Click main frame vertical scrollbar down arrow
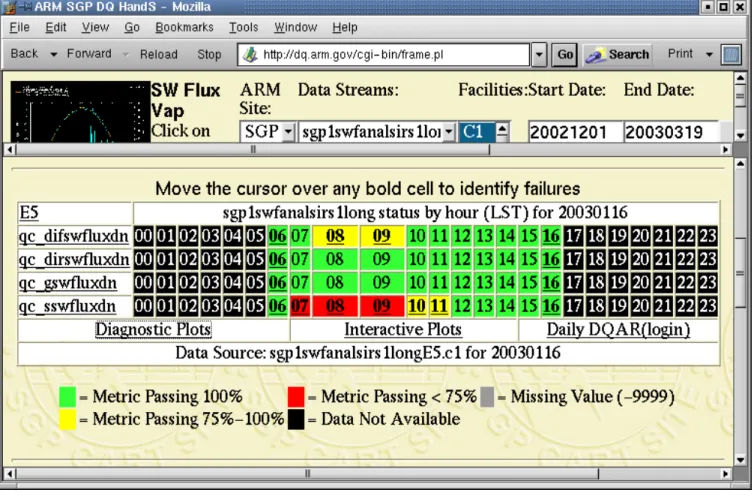The height and width of the screenshot is (496, 754). click(x=741, y=459)
